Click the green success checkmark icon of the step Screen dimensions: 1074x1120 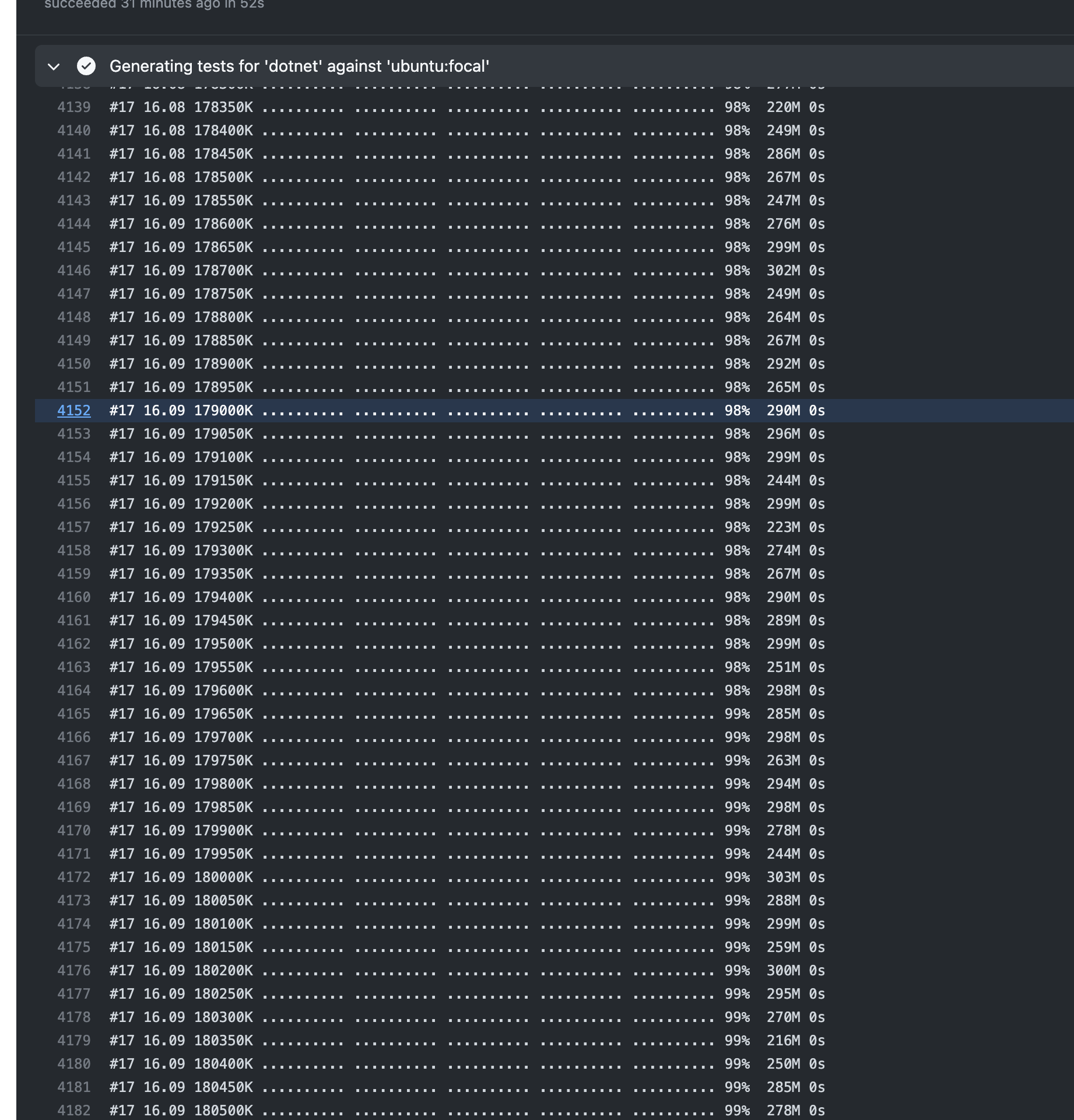[86, 66]
